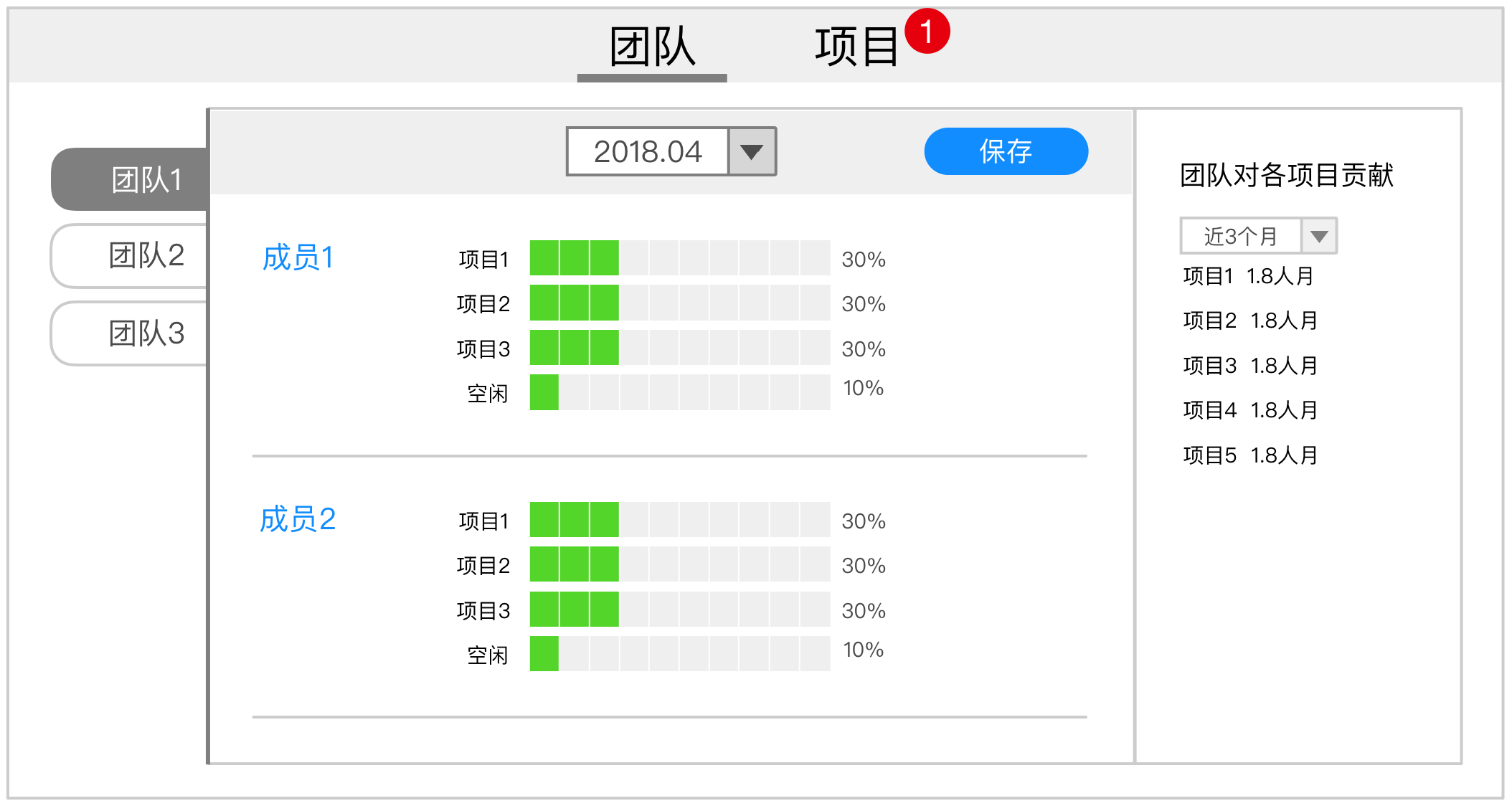Select 团队3 in the side tabs

pos(136,333)
